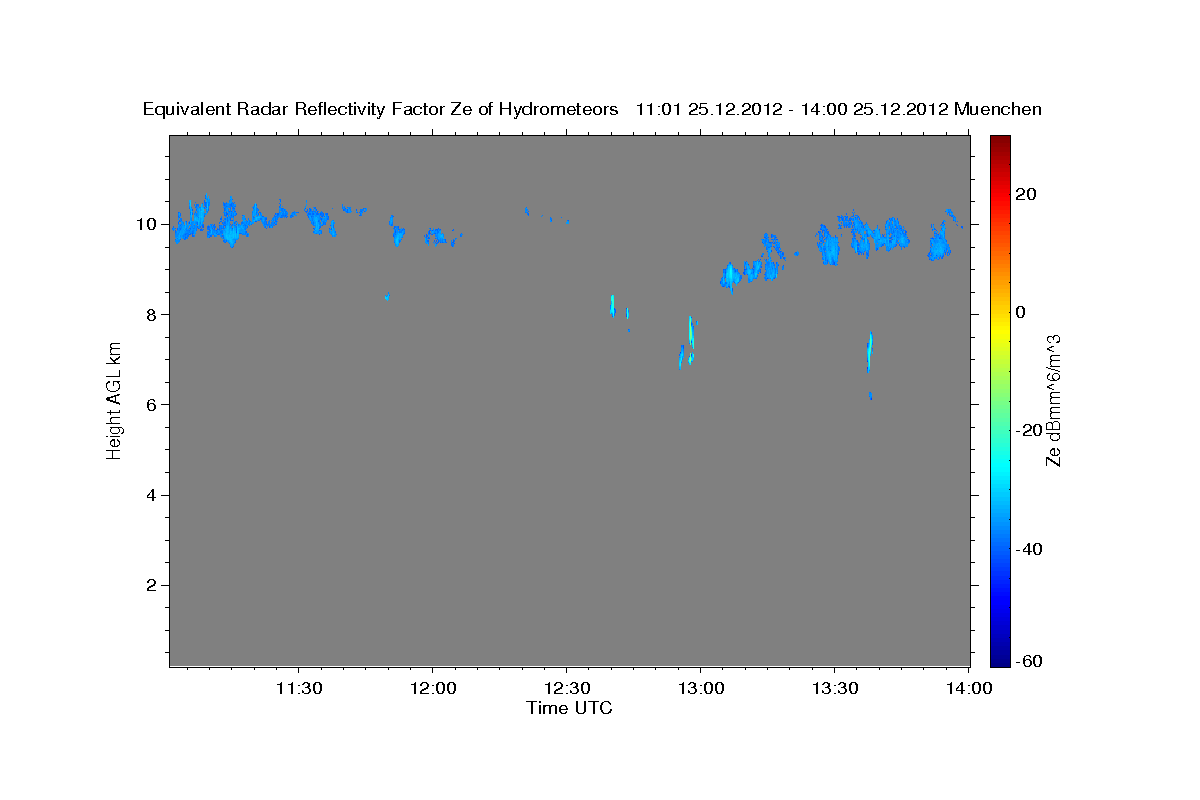Screen dimensions: 1200x800
Task: Click the Ze dBmm^6/m^3 colorbar label
Action: point(1053,401)
